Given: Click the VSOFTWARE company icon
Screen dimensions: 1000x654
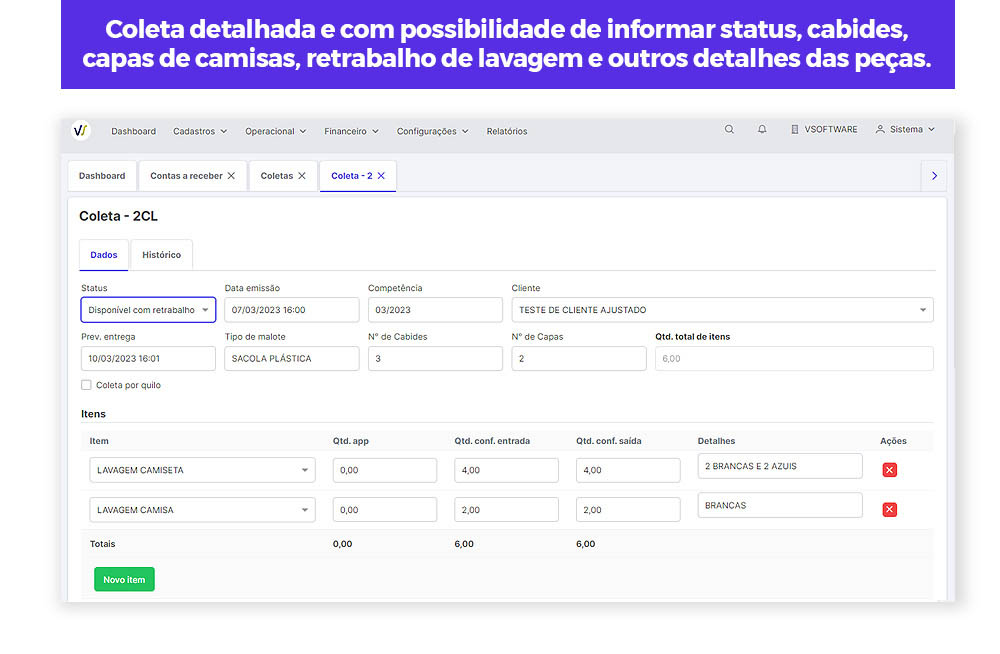Looking at the screenshot, I should coord(795,129).
